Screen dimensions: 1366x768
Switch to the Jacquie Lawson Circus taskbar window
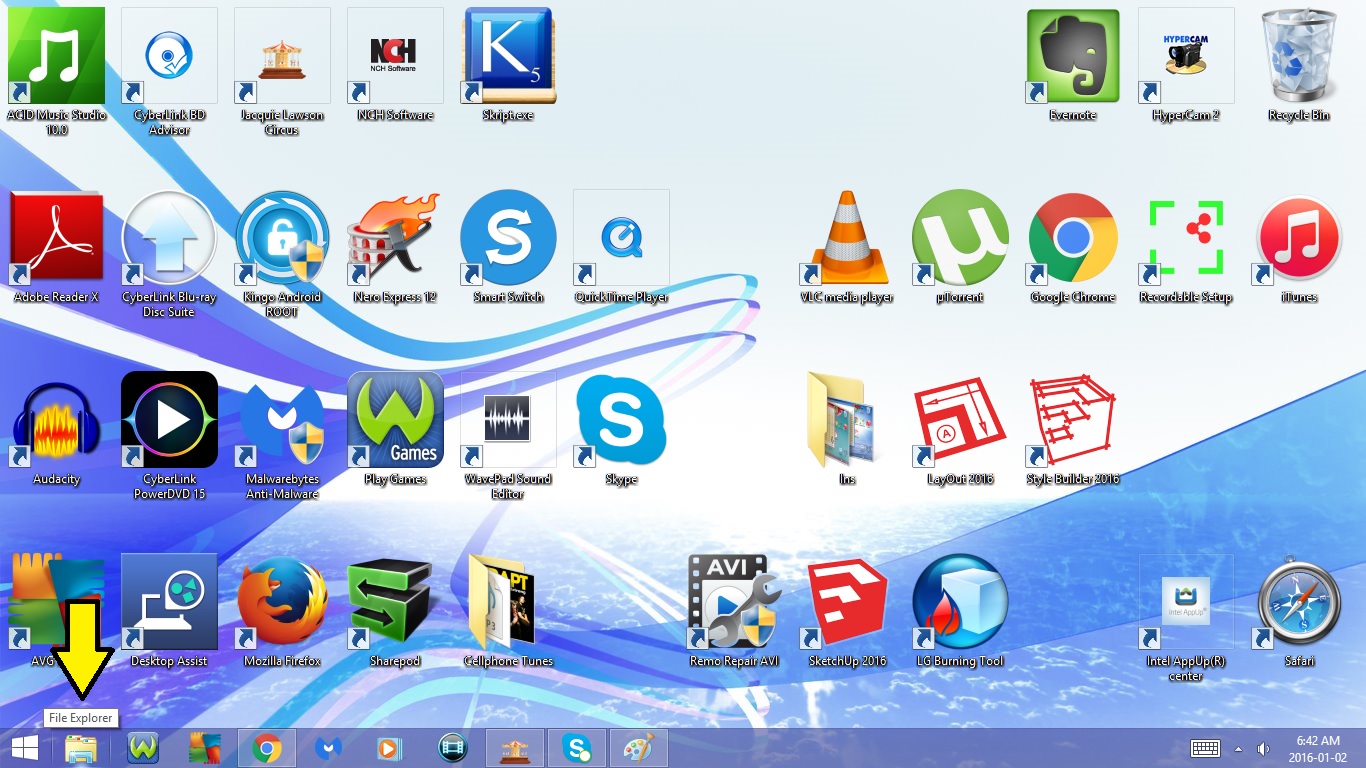(515, 748)
